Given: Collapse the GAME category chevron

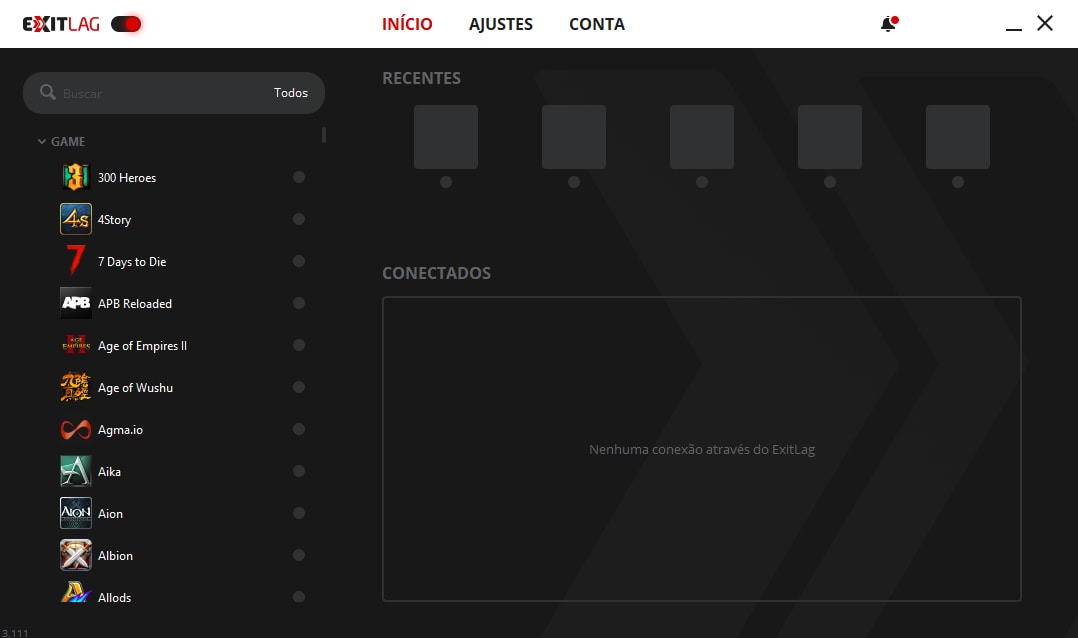Looking at the screenshot, I should [42, 142].
